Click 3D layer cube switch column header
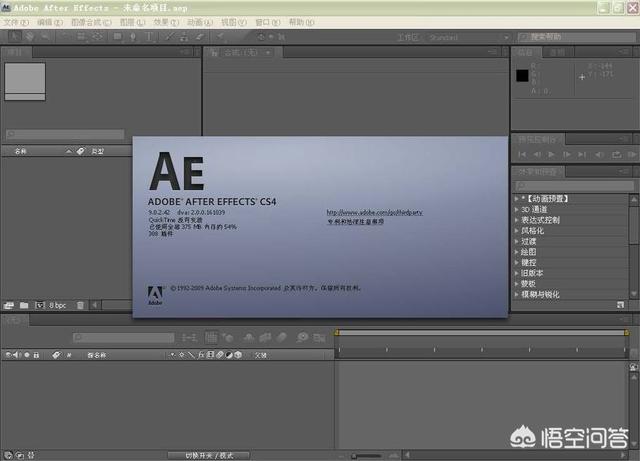Image resolution: width=640 pixels, height=461 pixels. point(238,355)
